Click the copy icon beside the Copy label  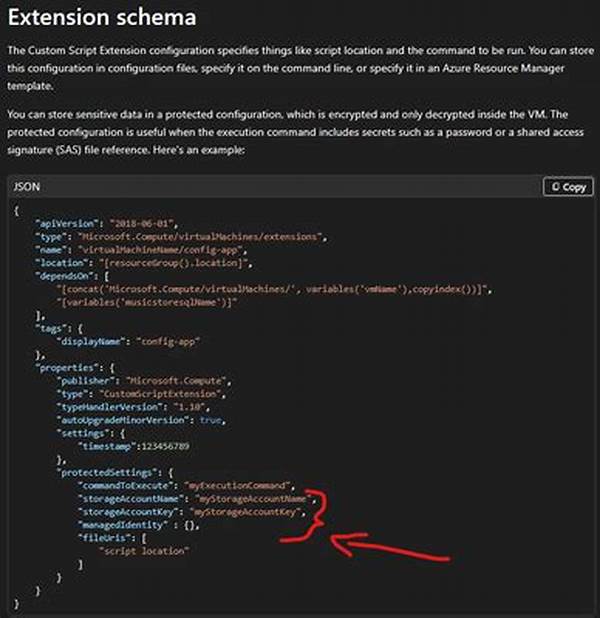[x=554, y=187]
